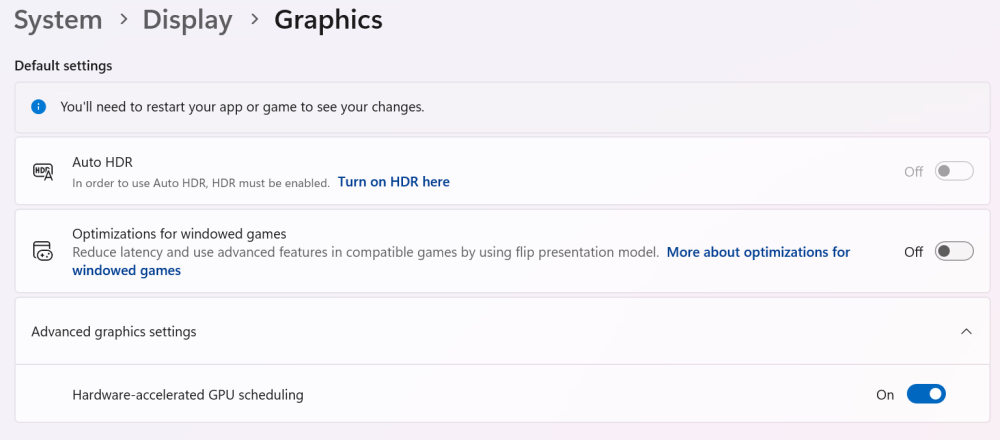Enable Optimizations for windowed games switch
This screenshot has height=440, width=1000.
pos(953,251)
